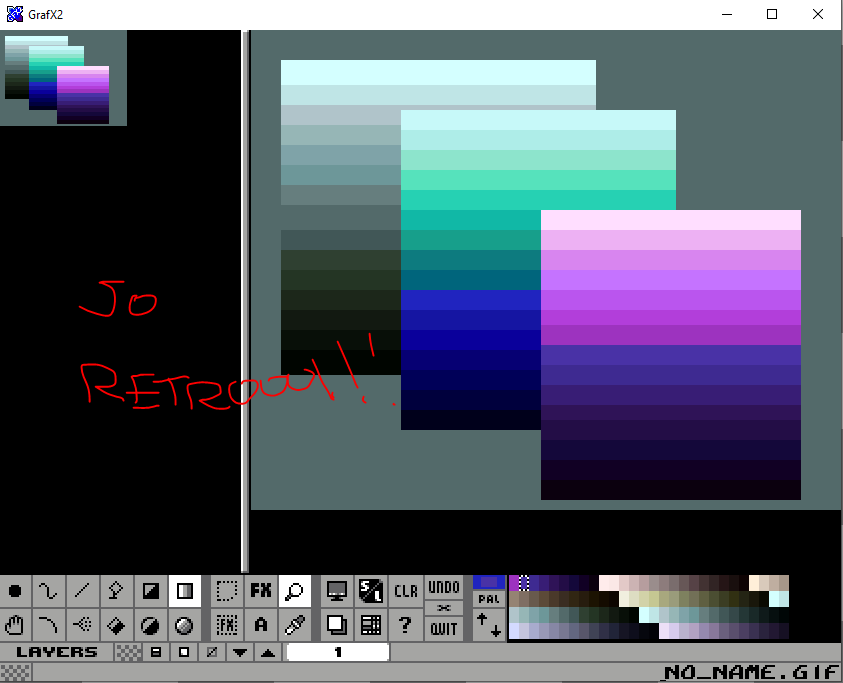Click the layer move up arrow
Image resolution: width=843 pixels, height=683 pixels.
coord(268,652)
